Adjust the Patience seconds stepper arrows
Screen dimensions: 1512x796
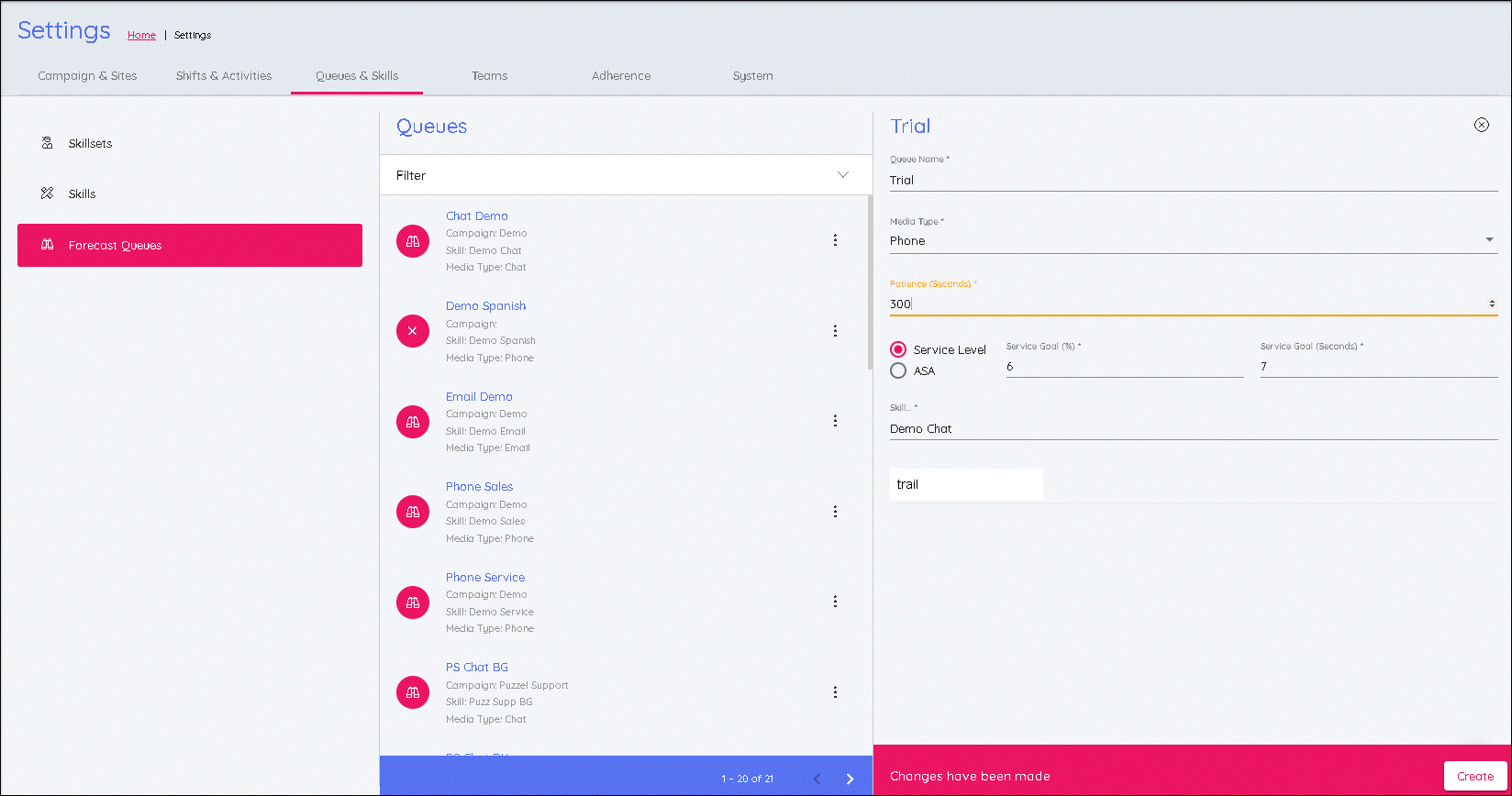pyautogui.click(x=1491, y=304)
